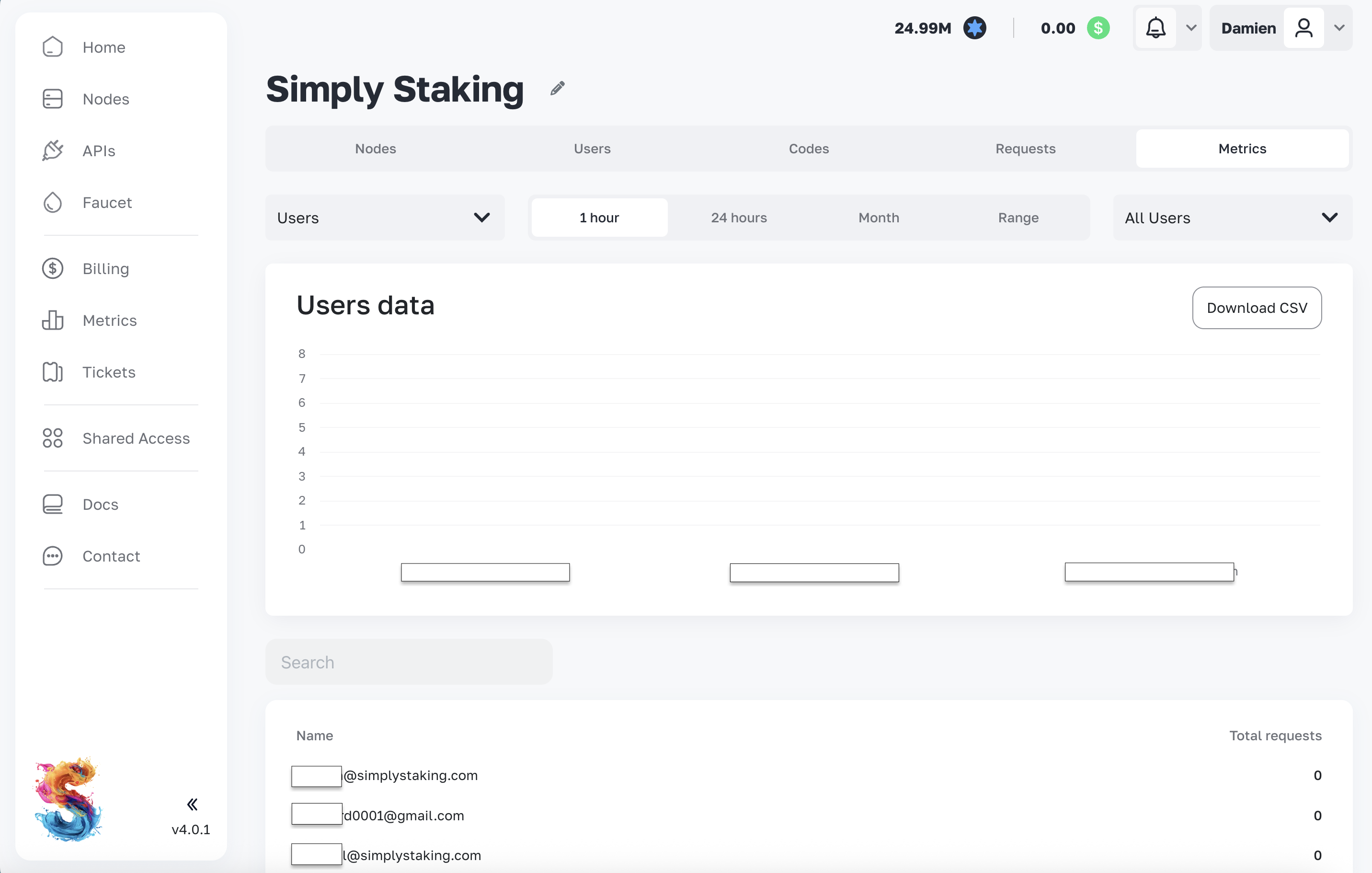
Task: Expand the notifications dropdown chevron
Action: click(1191, 28)
